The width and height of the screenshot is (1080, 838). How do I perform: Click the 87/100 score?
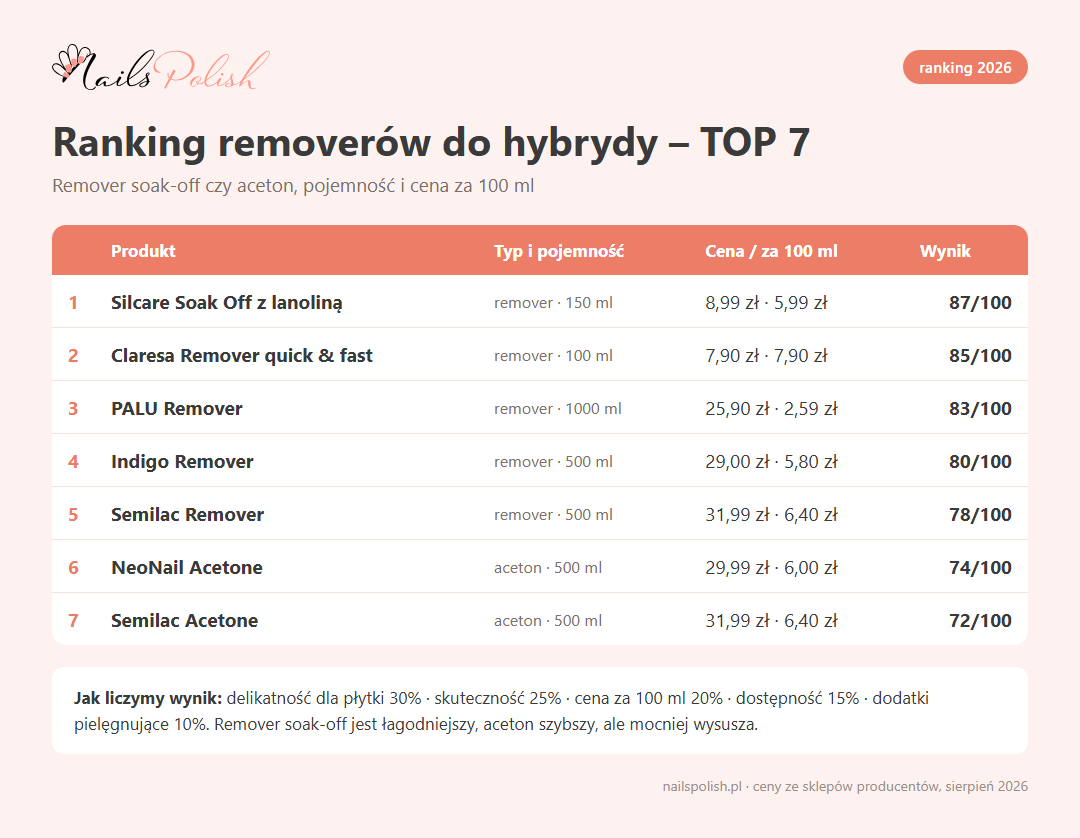(x=980, y=302)
